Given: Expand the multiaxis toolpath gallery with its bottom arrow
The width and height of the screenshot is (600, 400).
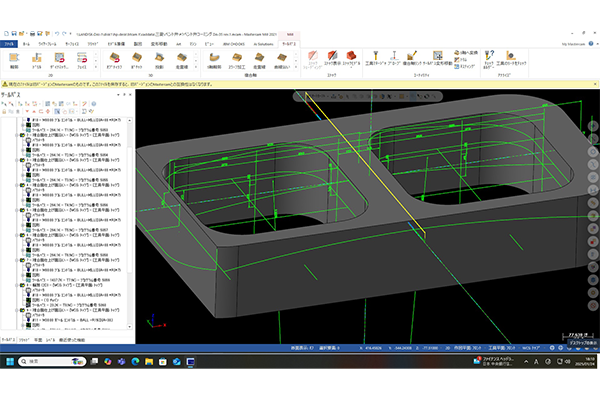Looking at the screenshot, I should pos(296,67).
